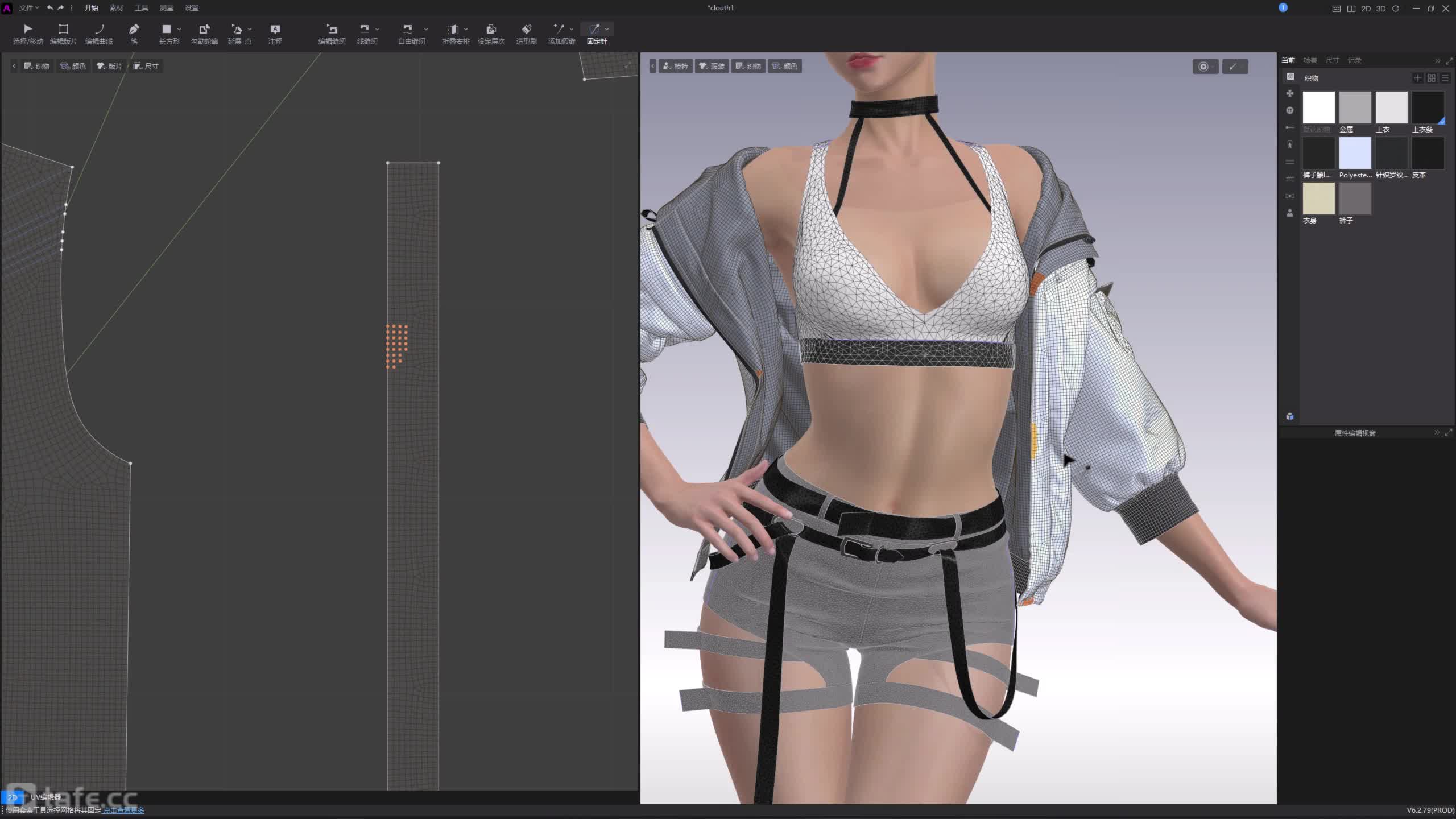Pick the 笔 pen tool
1456x819 pixels.
134,34
